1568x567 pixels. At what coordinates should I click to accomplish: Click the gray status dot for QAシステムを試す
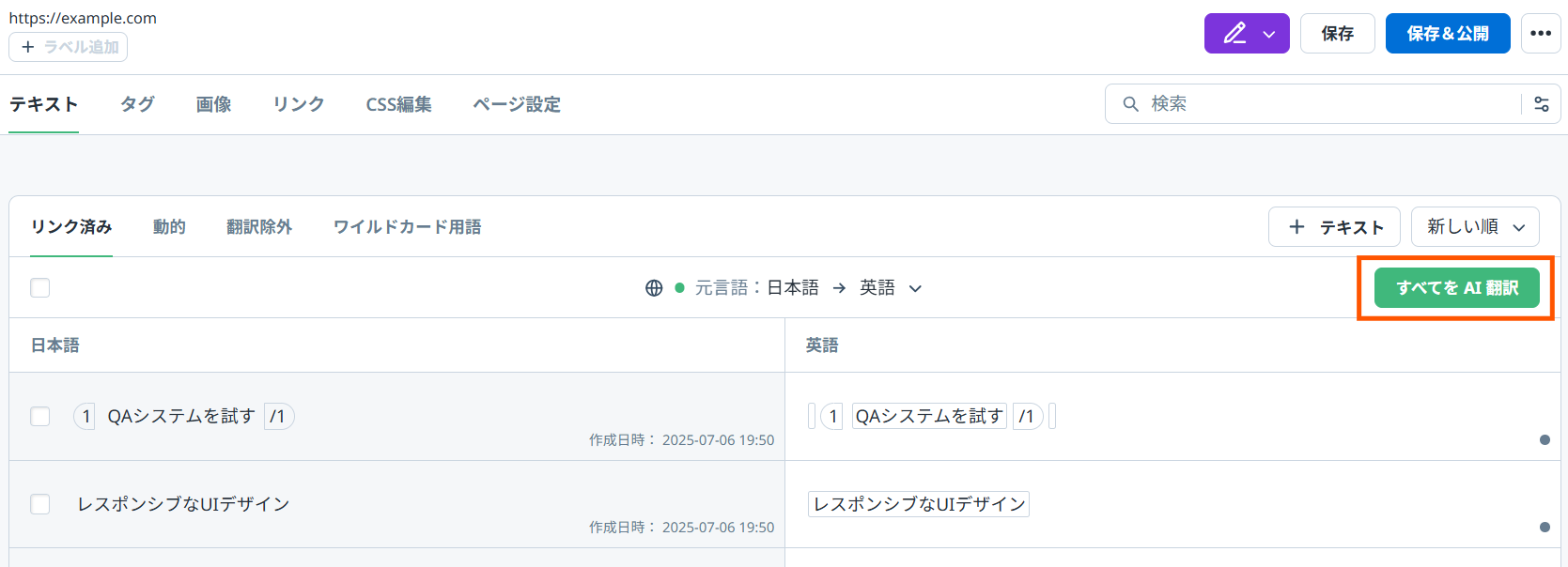coord(1545,439)
